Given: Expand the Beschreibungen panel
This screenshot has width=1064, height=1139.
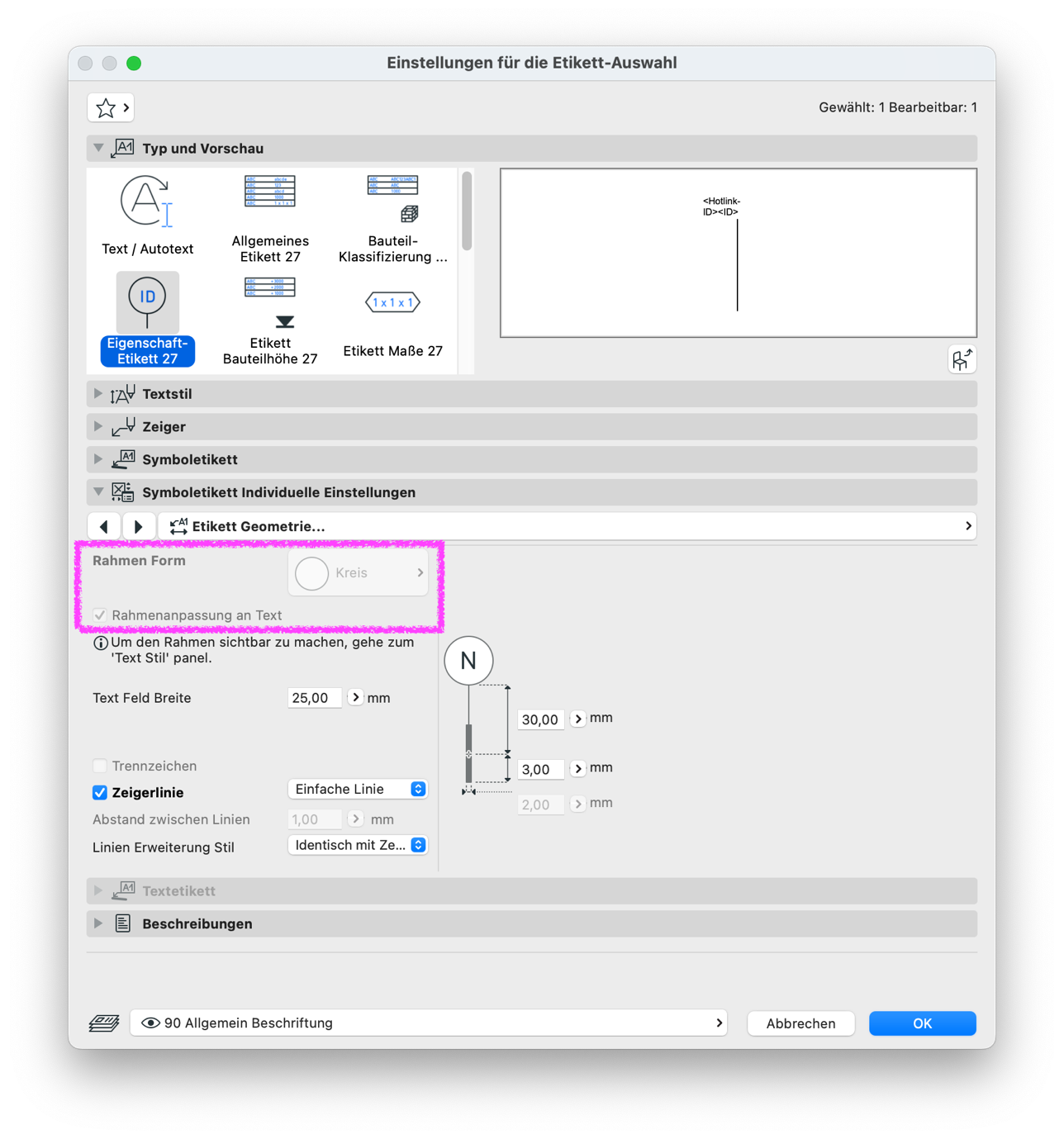Looking at the screenshot, I should click(98, 923).
